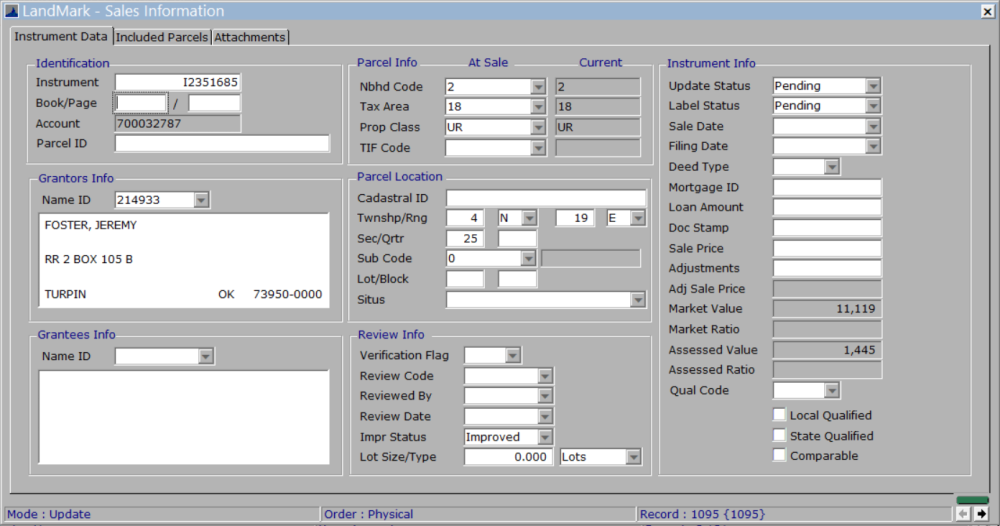Check the State Qualified checkbox
Viewport: 1000px width, 526px height.
click(780, 436)
